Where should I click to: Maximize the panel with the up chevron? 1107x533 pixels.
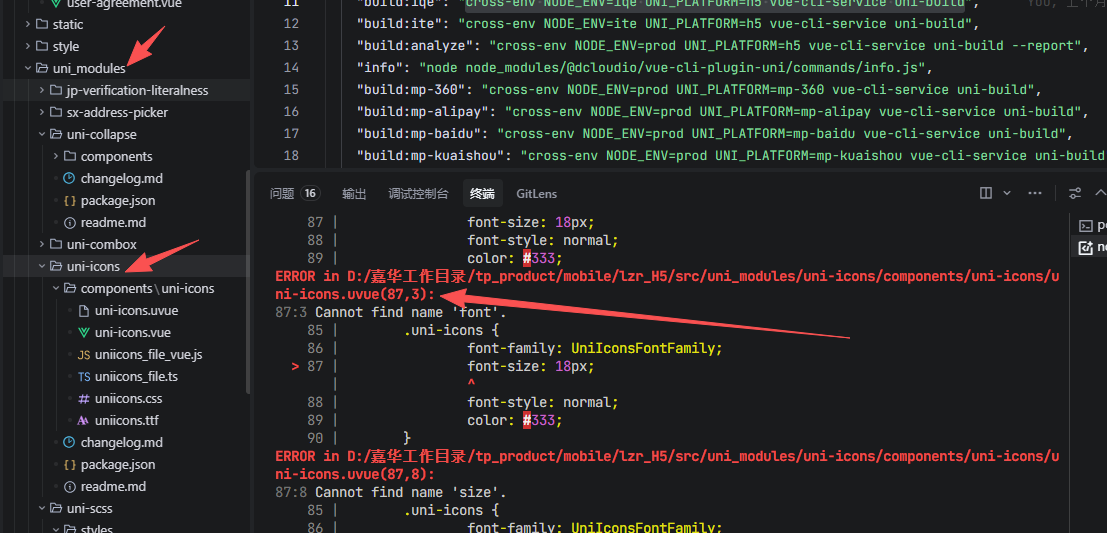[x=1100, y=193]
